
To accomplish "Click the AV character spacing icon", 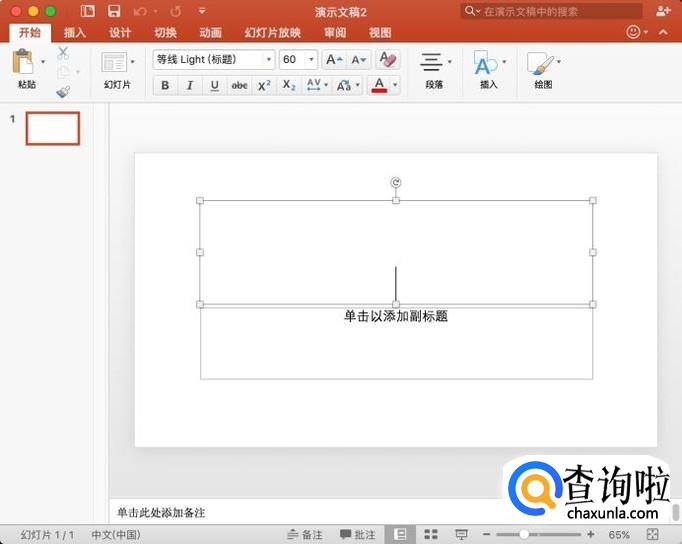I will click(x=314, y=85).
